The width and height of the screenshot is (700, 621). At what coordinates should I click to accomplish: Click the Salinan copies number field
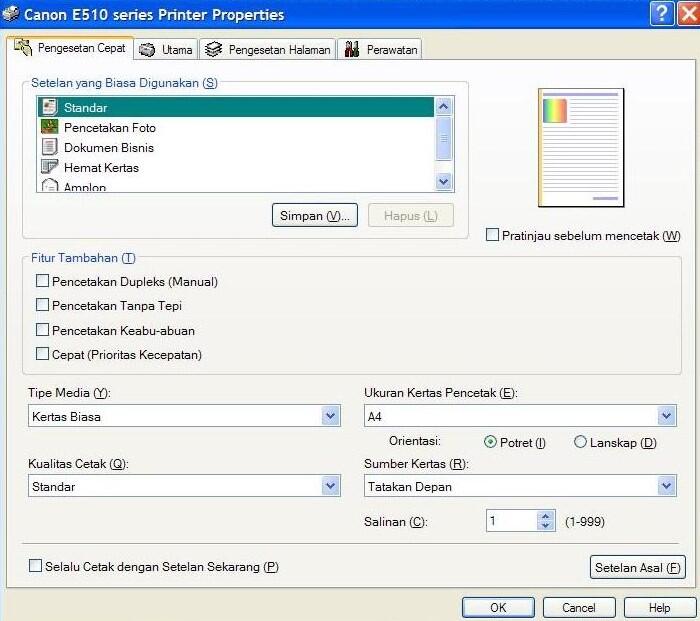[512, 521]
